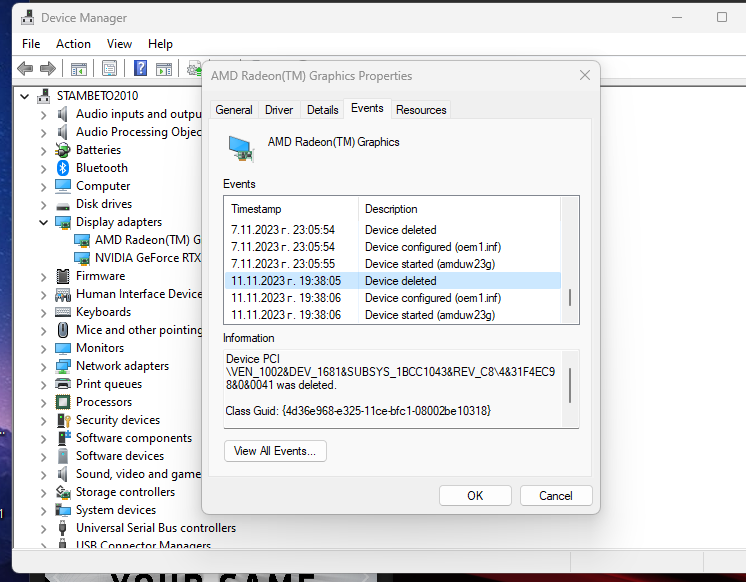Click the Properties toolbar icon
Image resolution: width=746 pixels, height=582 pixels.
pyautogui.click(x=109, y=69)
